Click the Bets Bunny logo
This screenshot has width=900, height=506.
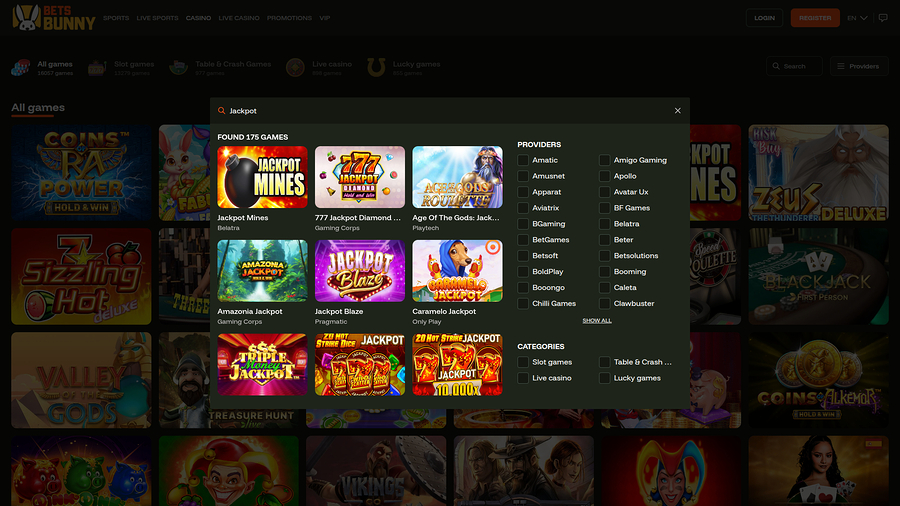pos(54,18)
